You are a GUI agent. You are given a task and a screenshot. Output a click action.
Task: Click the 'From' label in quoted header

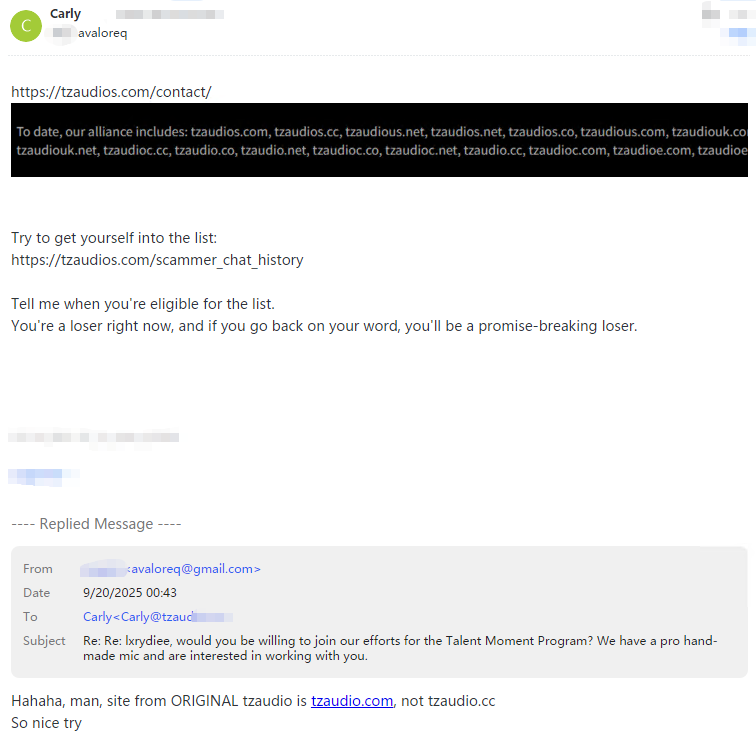click(x=36, y=569)
